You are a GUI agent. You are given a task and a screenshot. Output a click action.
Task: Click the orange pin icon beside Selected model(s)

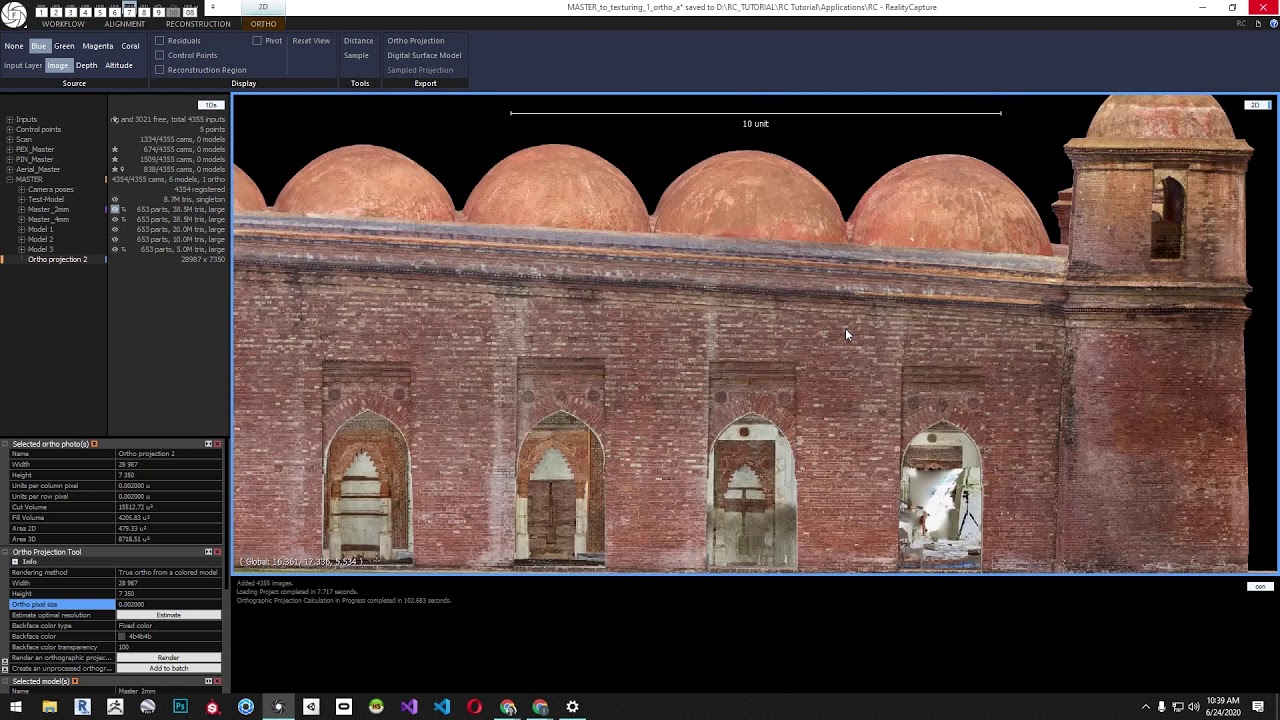pyautogui.click(x=74, y=681)
